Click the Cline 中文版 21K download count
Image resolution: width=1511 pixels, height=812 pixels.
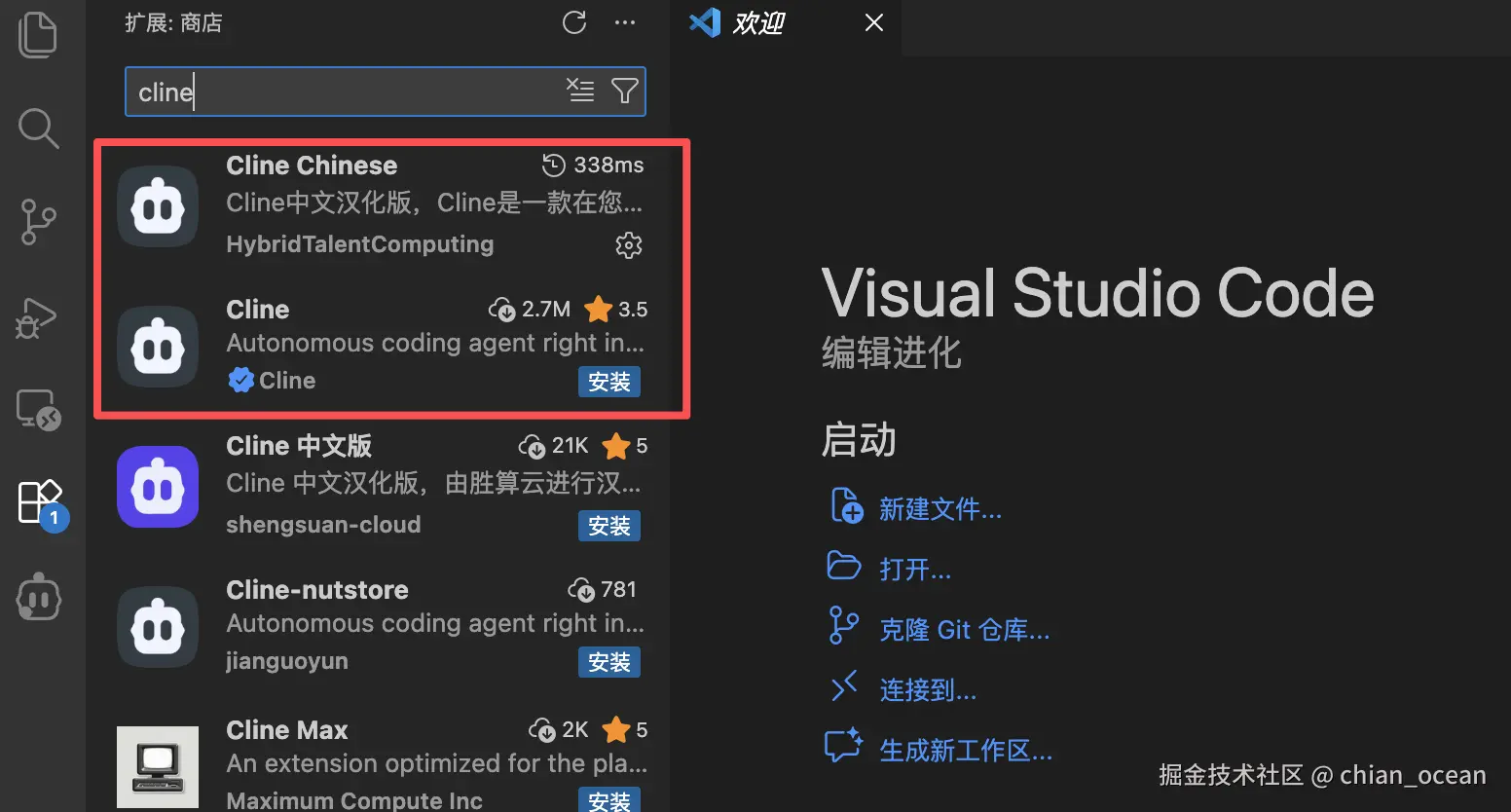pos(554,446)
